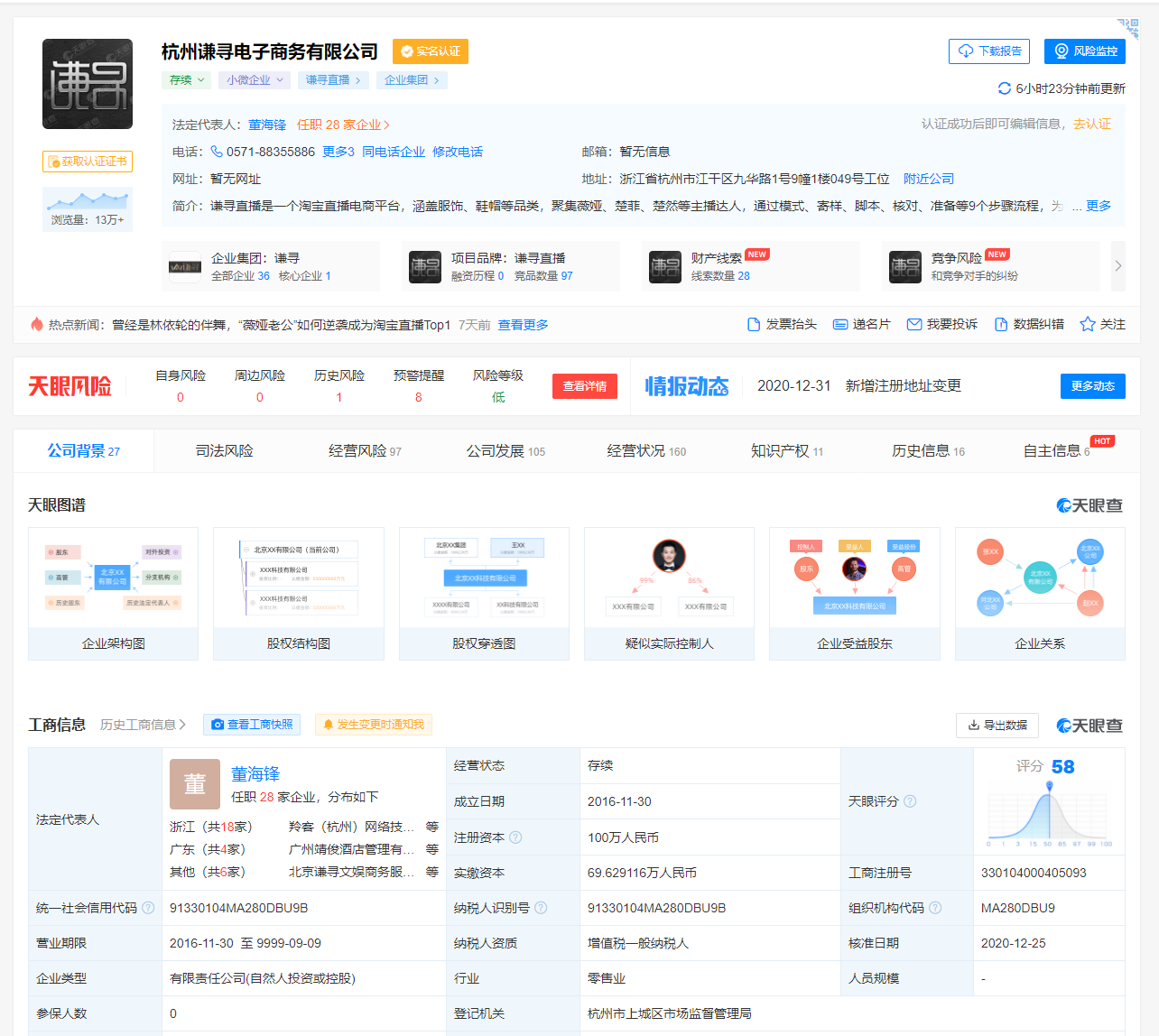Switch to the 公司发展 tab
The image size is (1159, 1036).
(505, 451)
